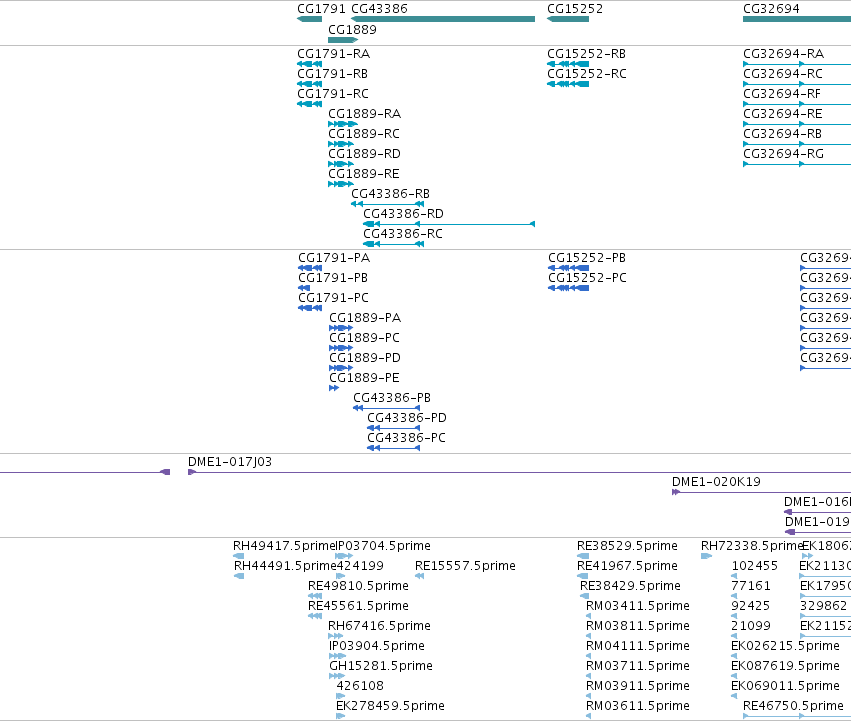The image size is (851, 721).
Task: Click transcript CG32694-RA
Action: (783, 54)
